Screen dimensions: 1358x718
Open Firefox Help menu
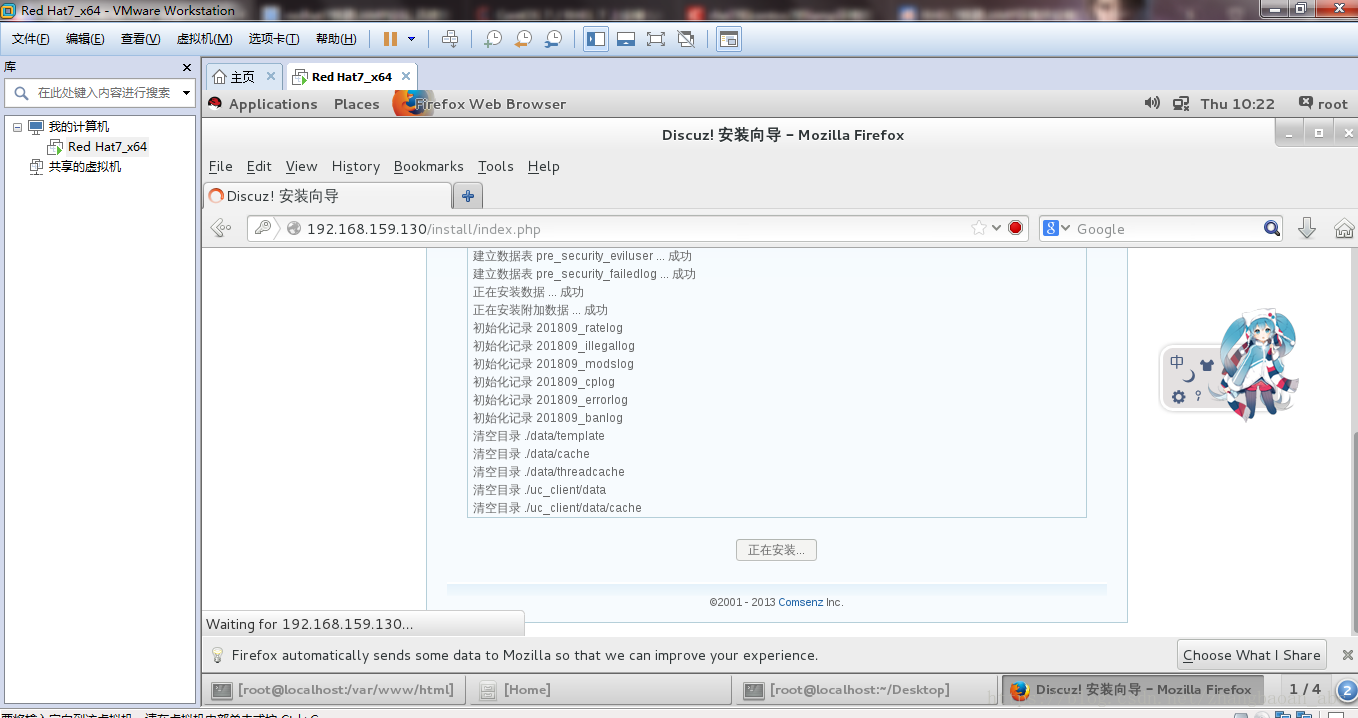(544, 167)
